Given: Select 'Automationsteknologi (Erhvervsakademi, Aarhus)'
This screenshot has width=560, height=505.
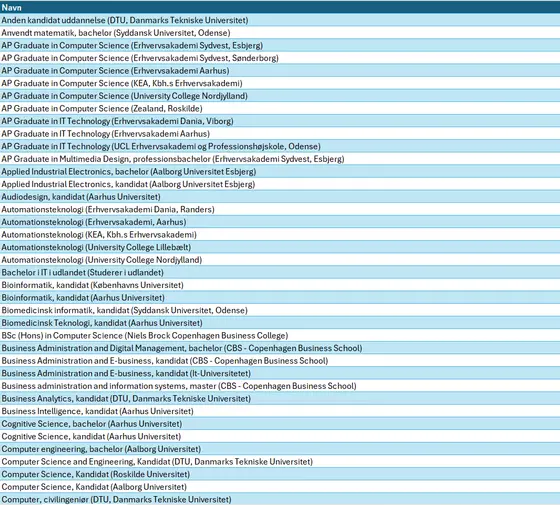Looking at the screenshot, I should coord(280,222).
